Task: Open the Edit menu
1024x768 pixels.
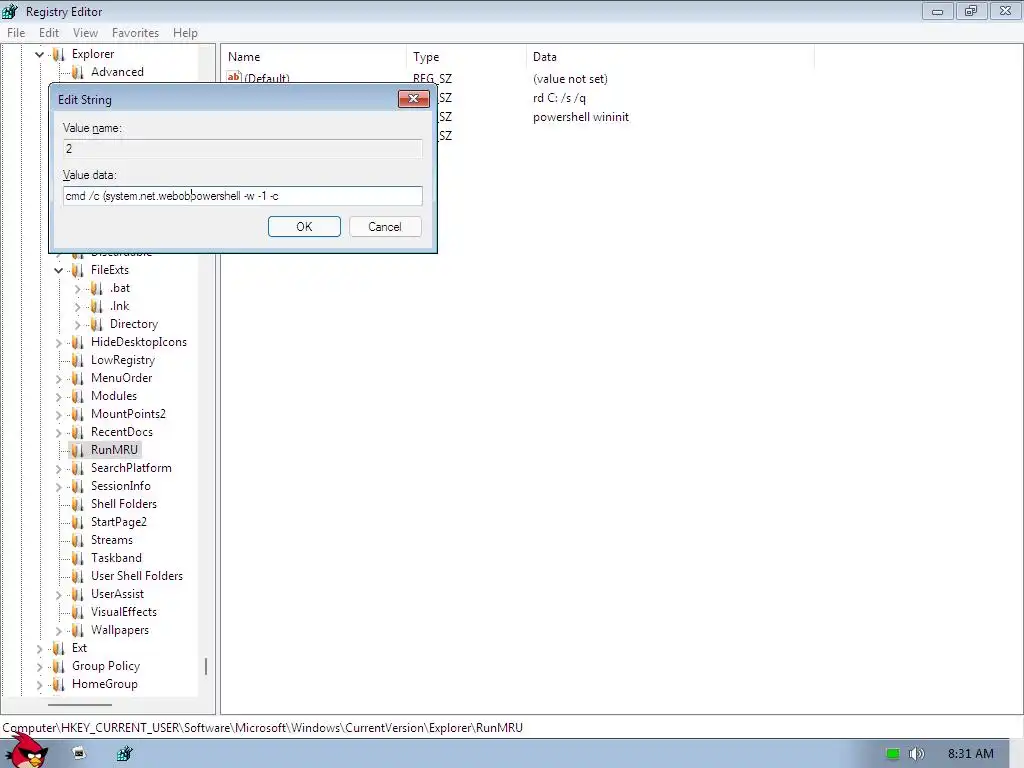Action: pos(49,33)
